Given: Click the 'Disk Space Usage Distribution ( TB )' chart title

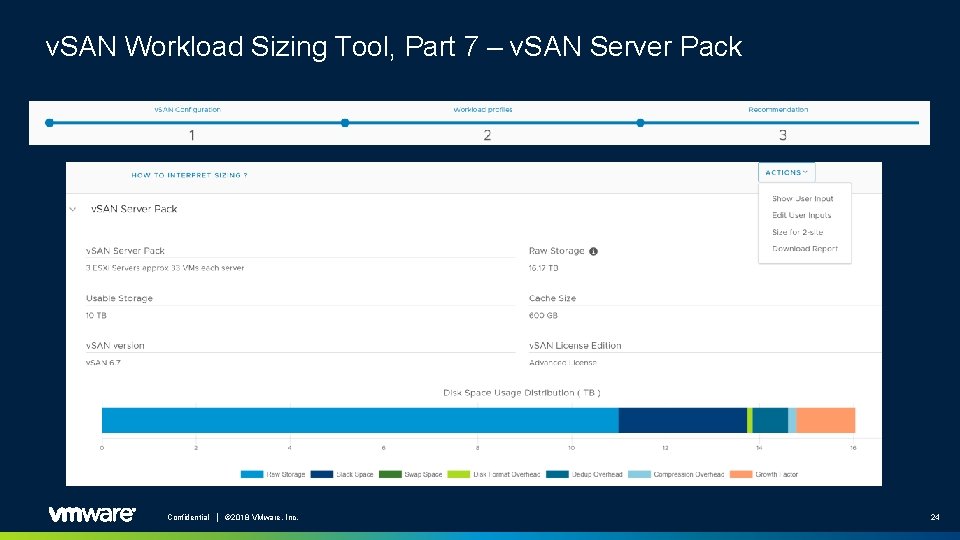Looking at the screenshot, I should (522, 392).
